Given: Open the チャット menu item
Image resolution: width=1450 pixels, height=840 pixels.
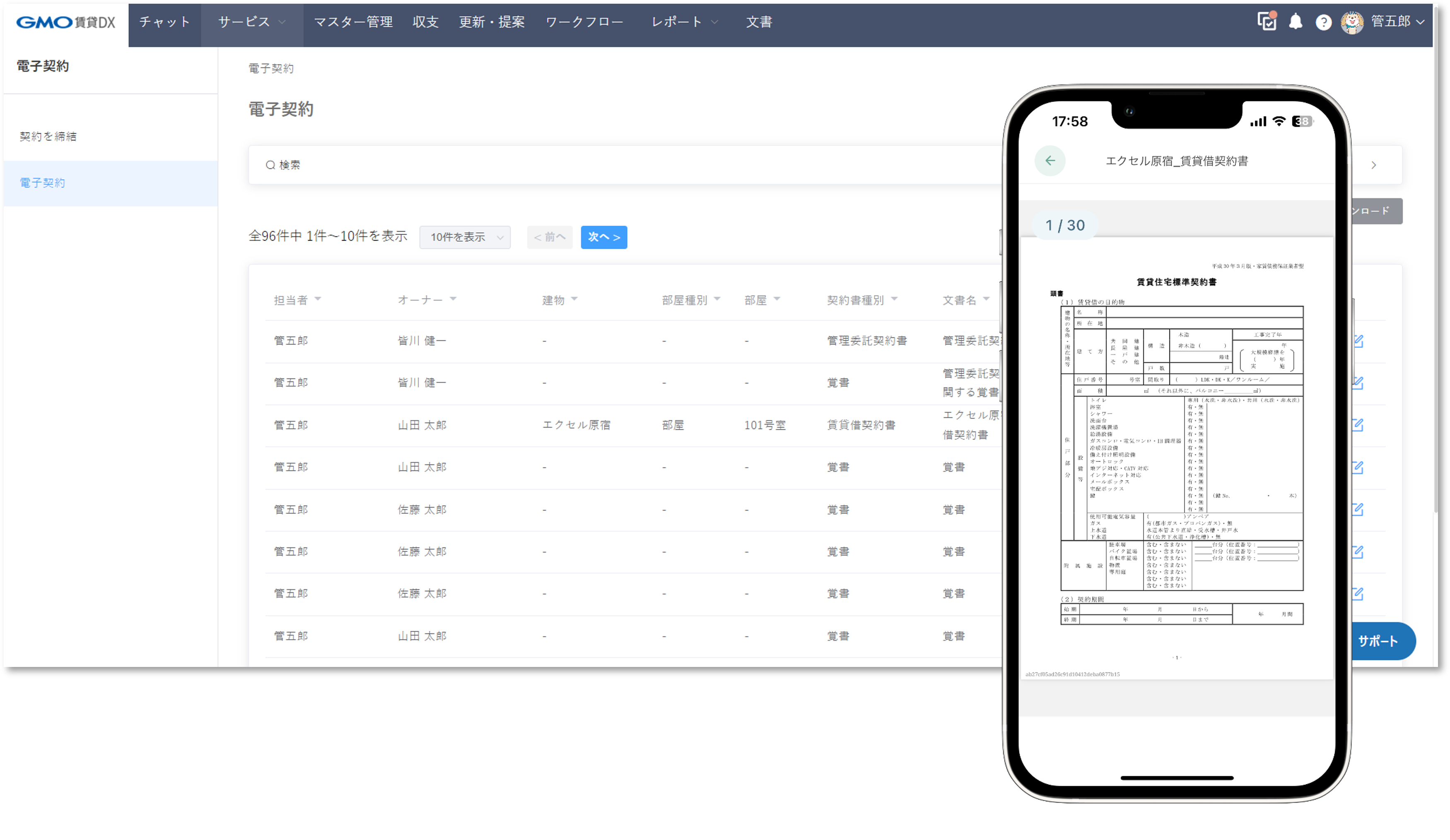Looking at the screenshot, I should pos(164,22).
